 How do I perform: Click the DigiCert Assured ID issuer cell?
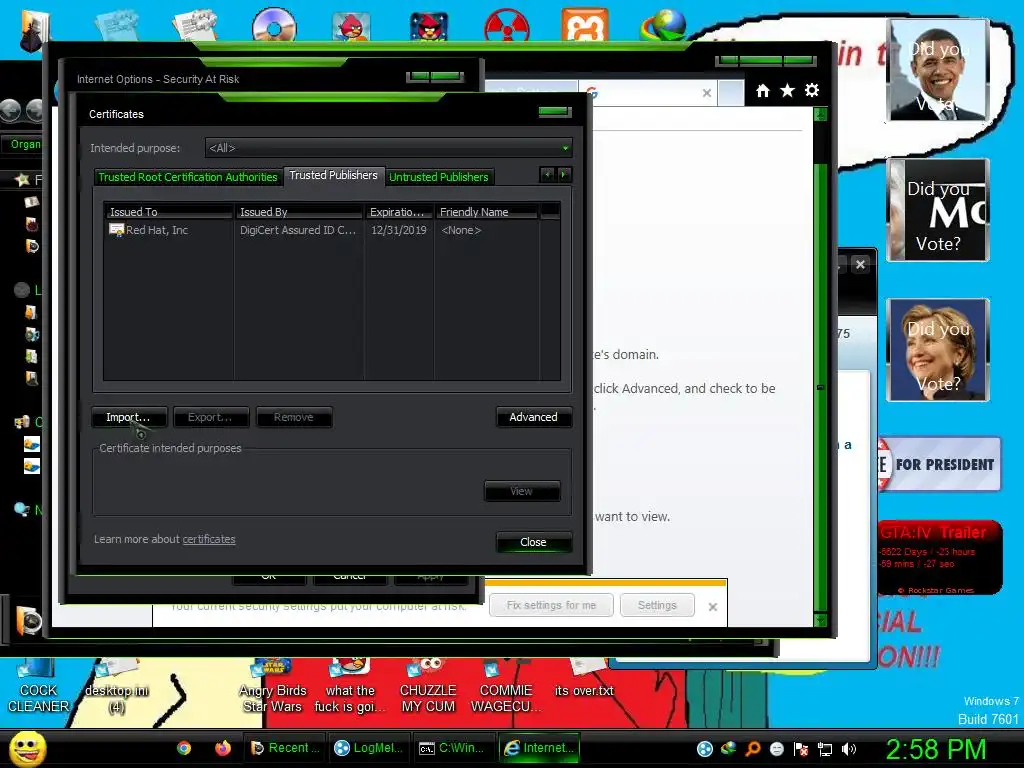pyautogui.click(x=298, y=230)
